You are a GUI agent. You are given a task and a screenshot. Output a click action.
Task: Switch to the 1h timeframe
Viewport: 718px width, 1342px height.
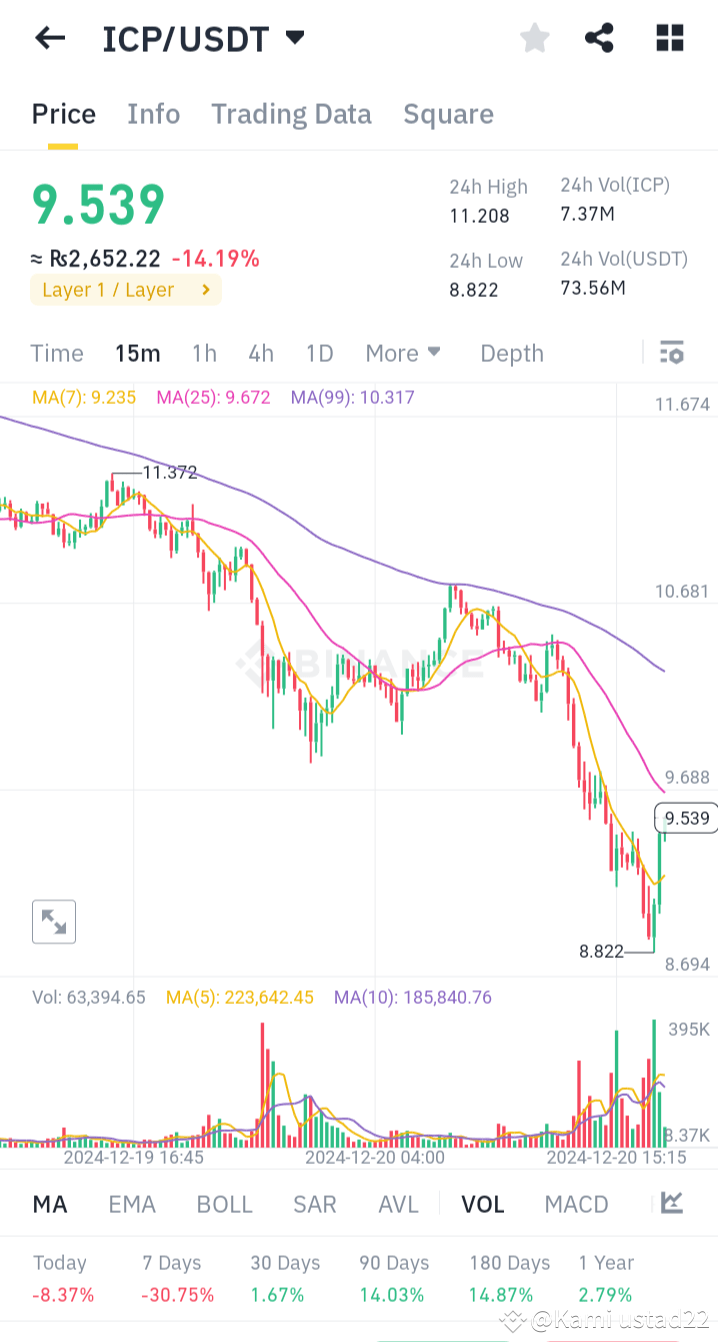pyautogui.click(x=204, y=352)
